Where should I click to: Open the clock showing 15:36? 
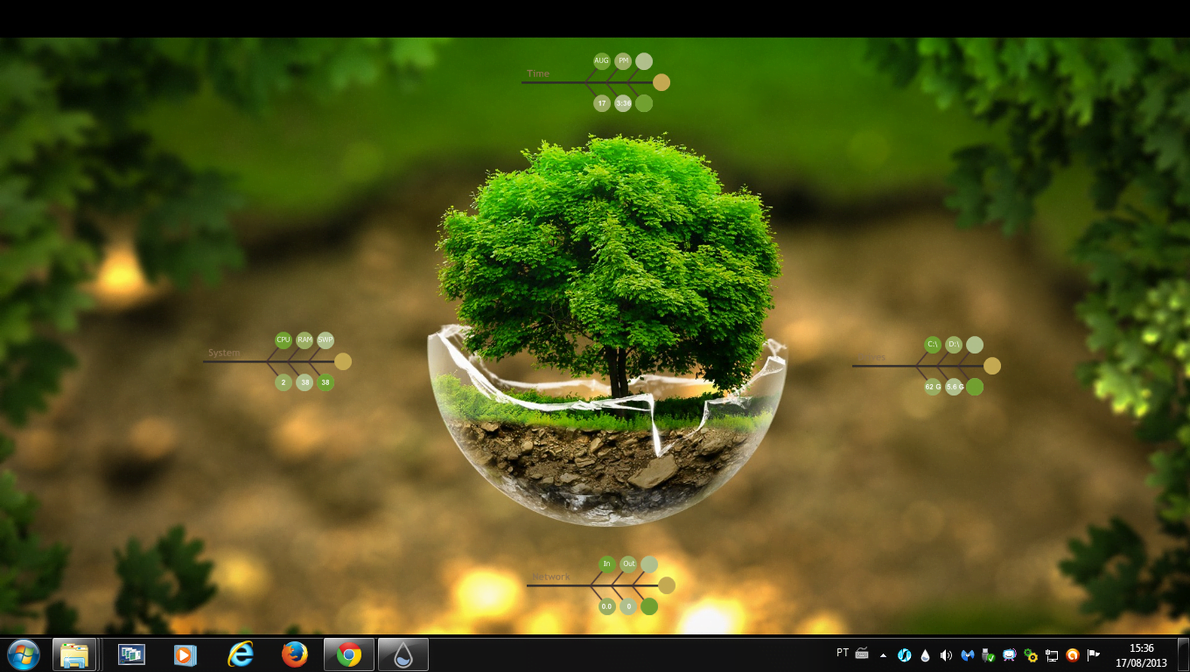tap(1141, 655)
